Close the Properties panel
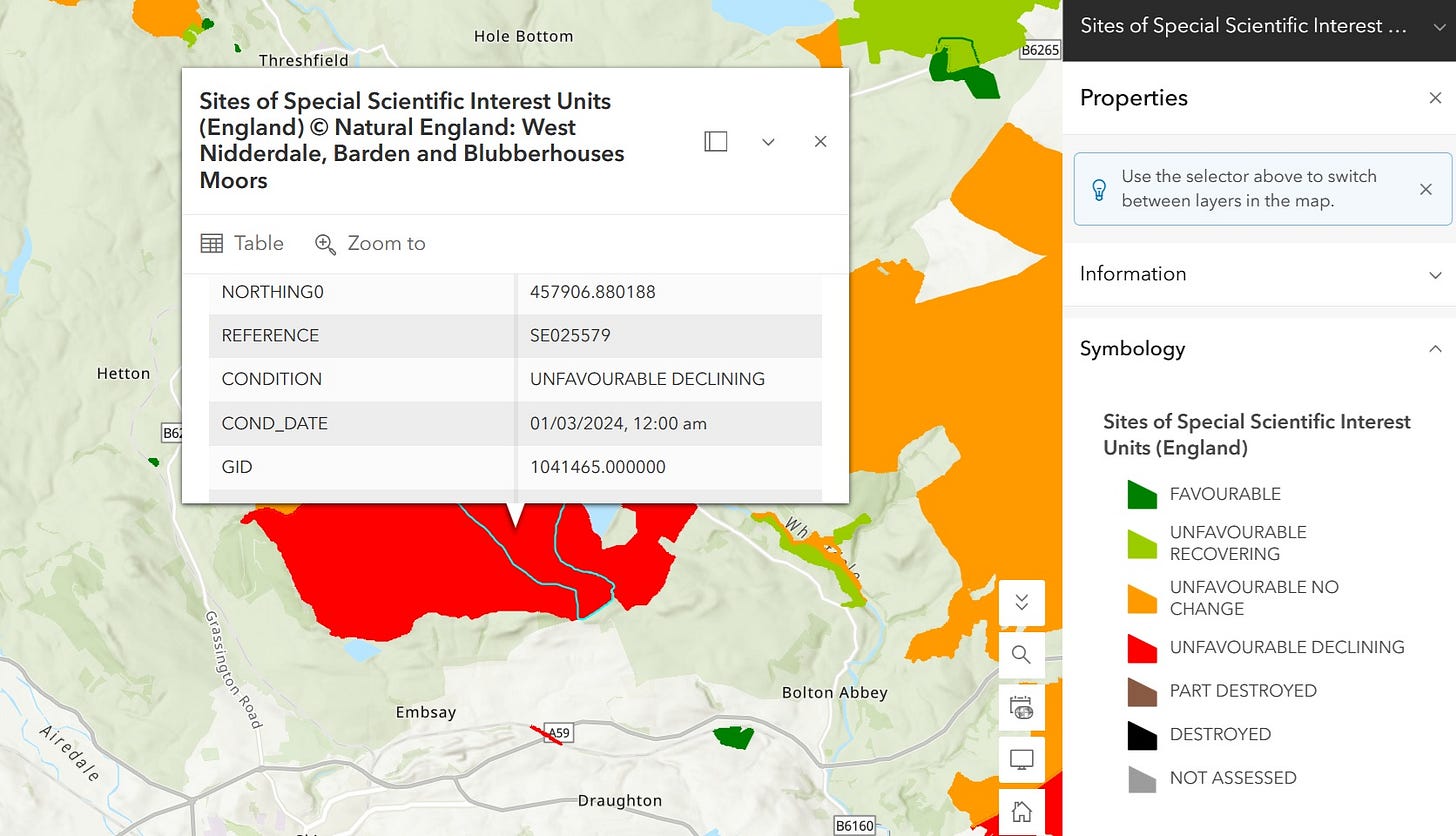This screenshot has width=1456, height=836. point(1435,98)
